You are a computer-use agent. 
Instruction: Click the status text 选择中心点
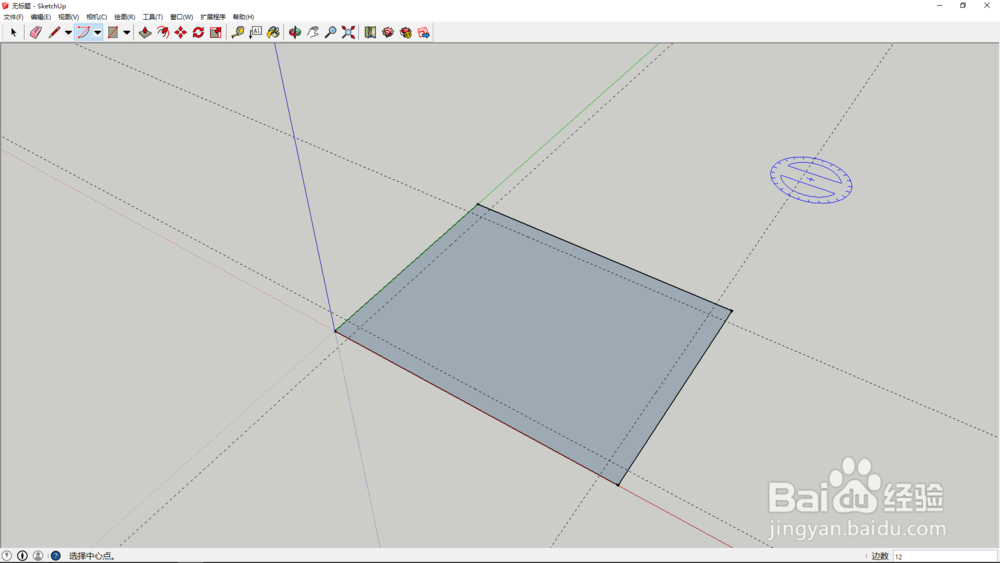(91, 556)
